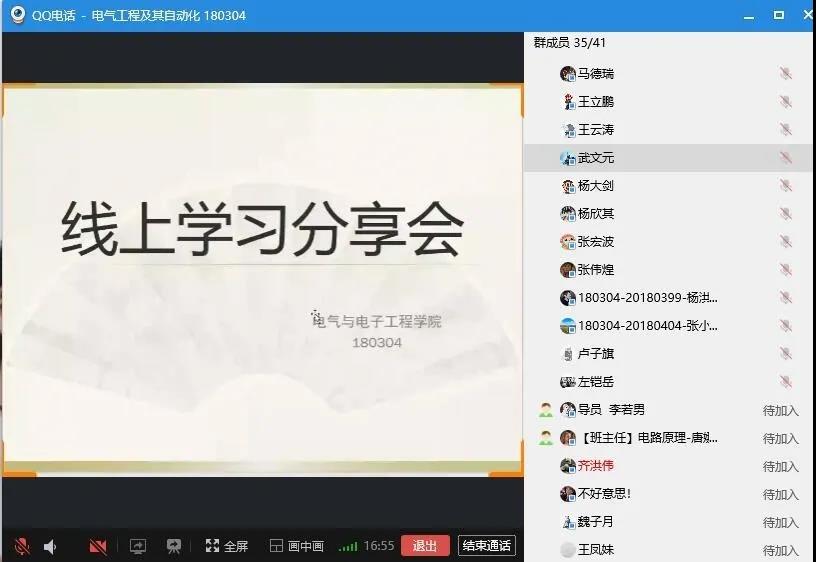Turn on the camera
Image resolution: width=816 pixels, height=562 pixels.
pyautogui.click(x=98, y=546)
